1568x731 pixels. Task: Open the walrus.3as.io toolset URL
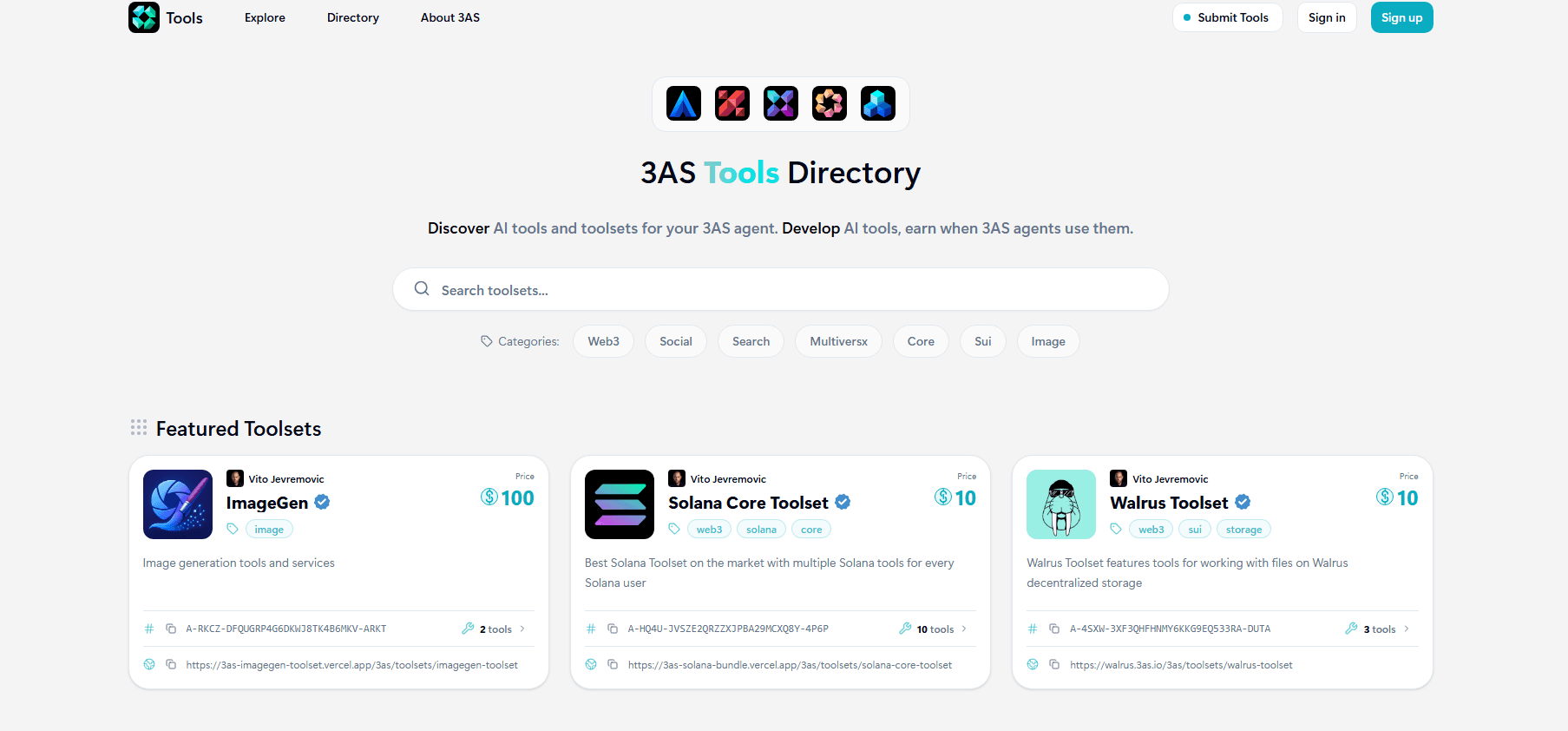pyautogui.click(x=1181, y=665)
